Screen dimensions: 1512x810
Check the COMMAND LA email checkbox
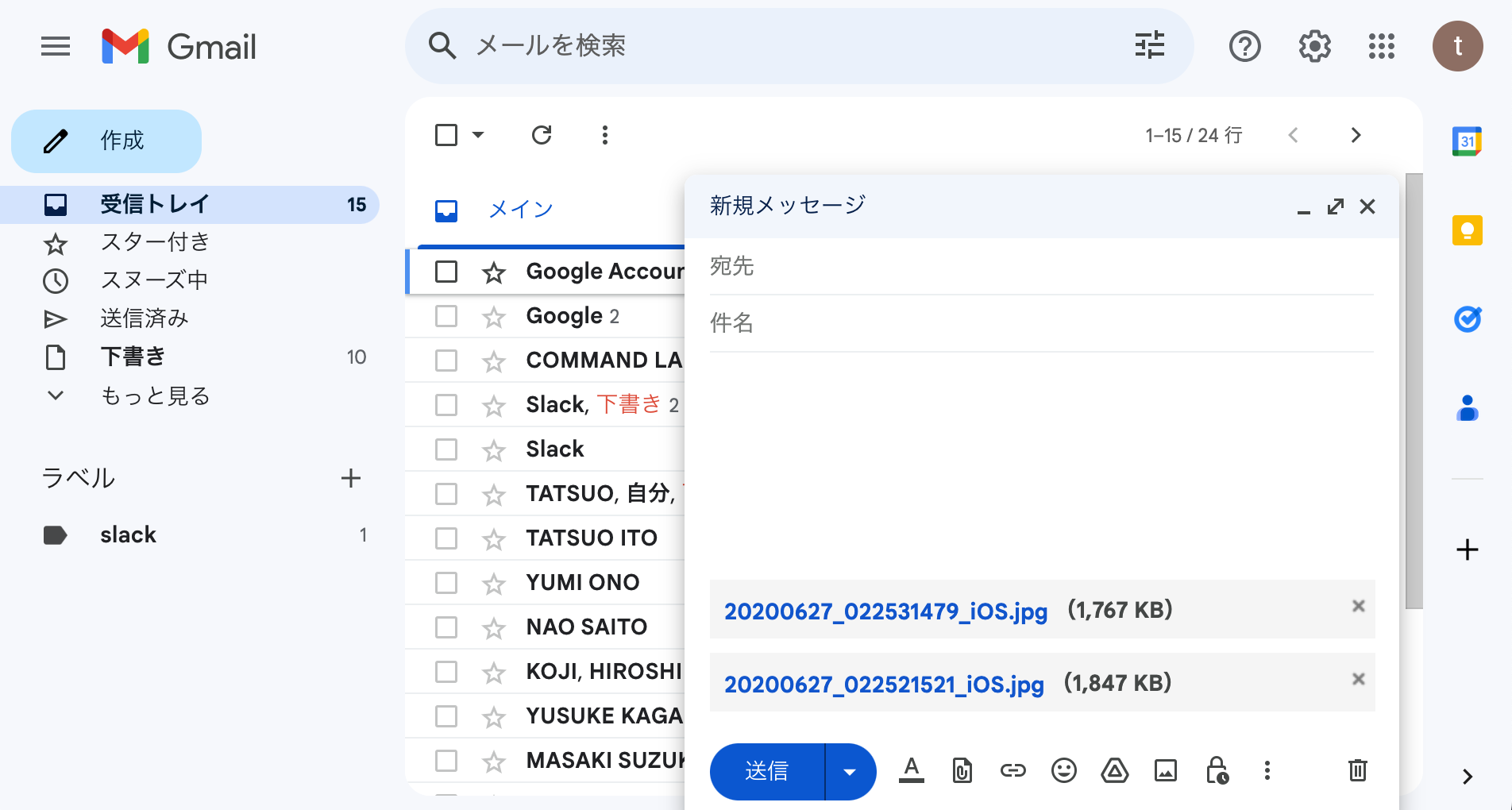pyautogui.click(x=446, y=361)
